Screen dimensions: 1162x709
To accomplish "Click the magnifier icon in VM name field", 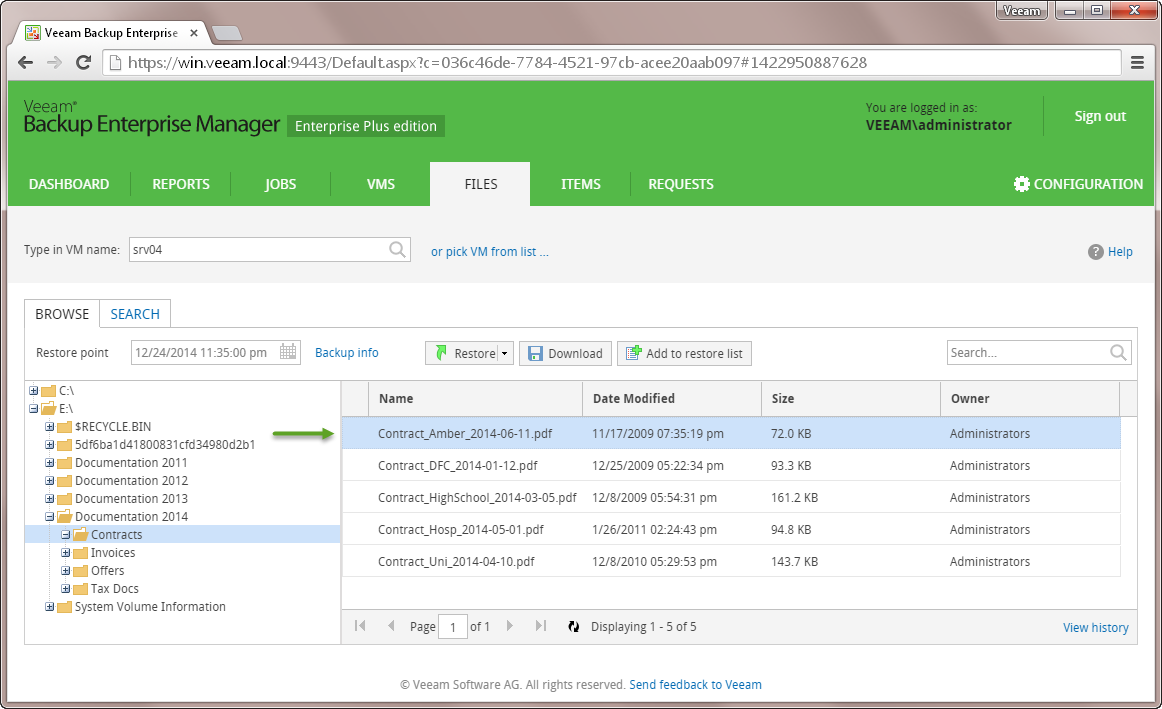I will tap(397, 250).
